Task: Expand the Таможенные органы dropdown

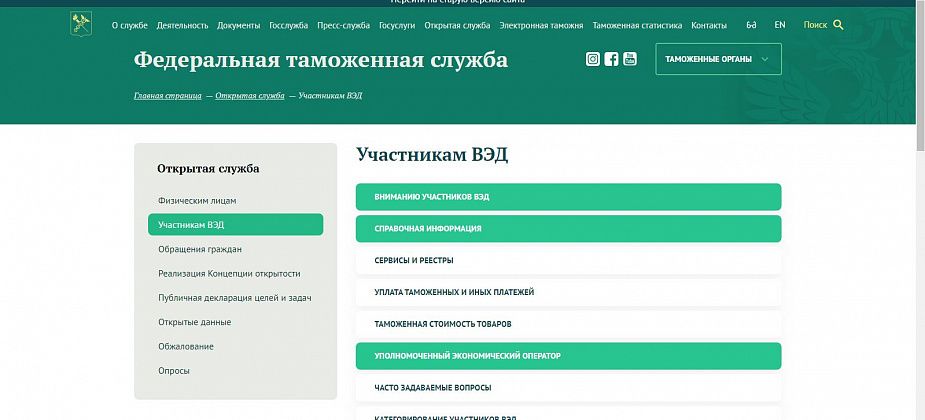Action: click(x=719, y=59)
